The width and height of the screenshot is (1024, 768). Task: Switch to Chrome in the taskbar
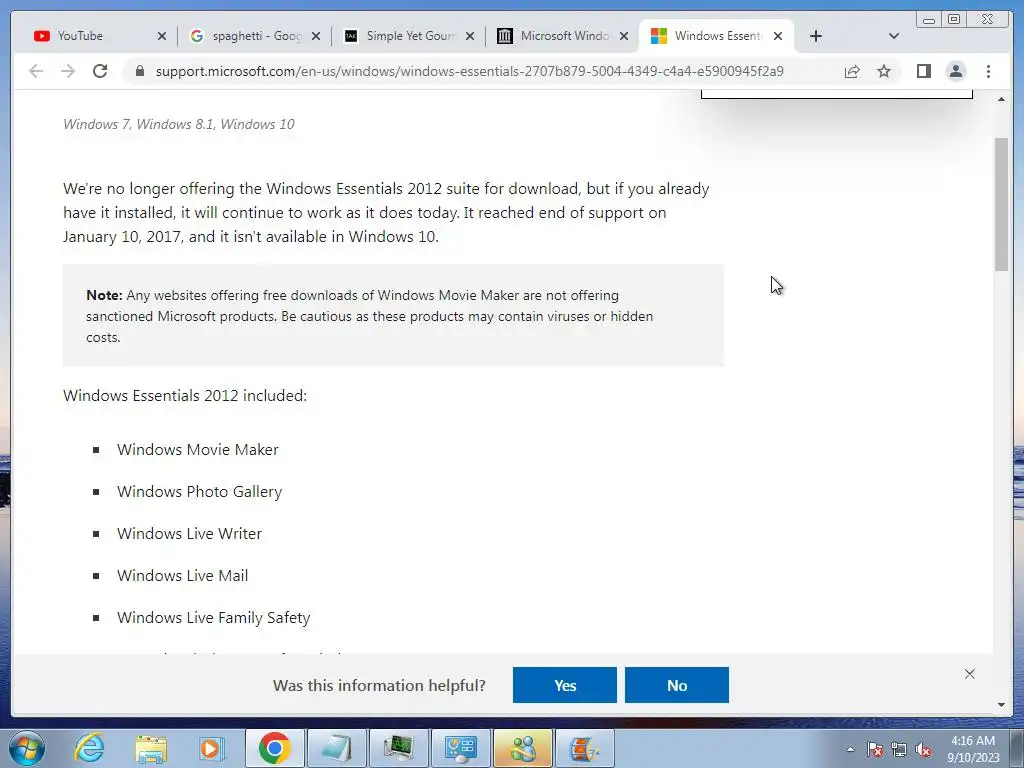pos(274,748)
